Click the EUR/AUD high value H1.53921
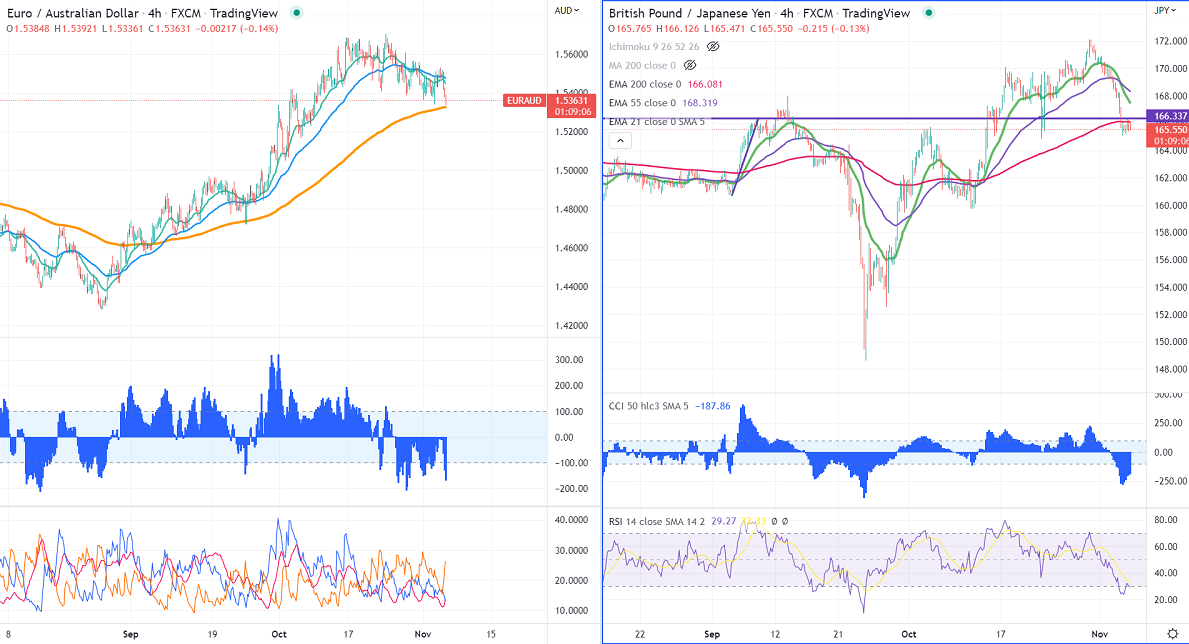The height and width of the screenshot is (644, 1189). (77, 29)
